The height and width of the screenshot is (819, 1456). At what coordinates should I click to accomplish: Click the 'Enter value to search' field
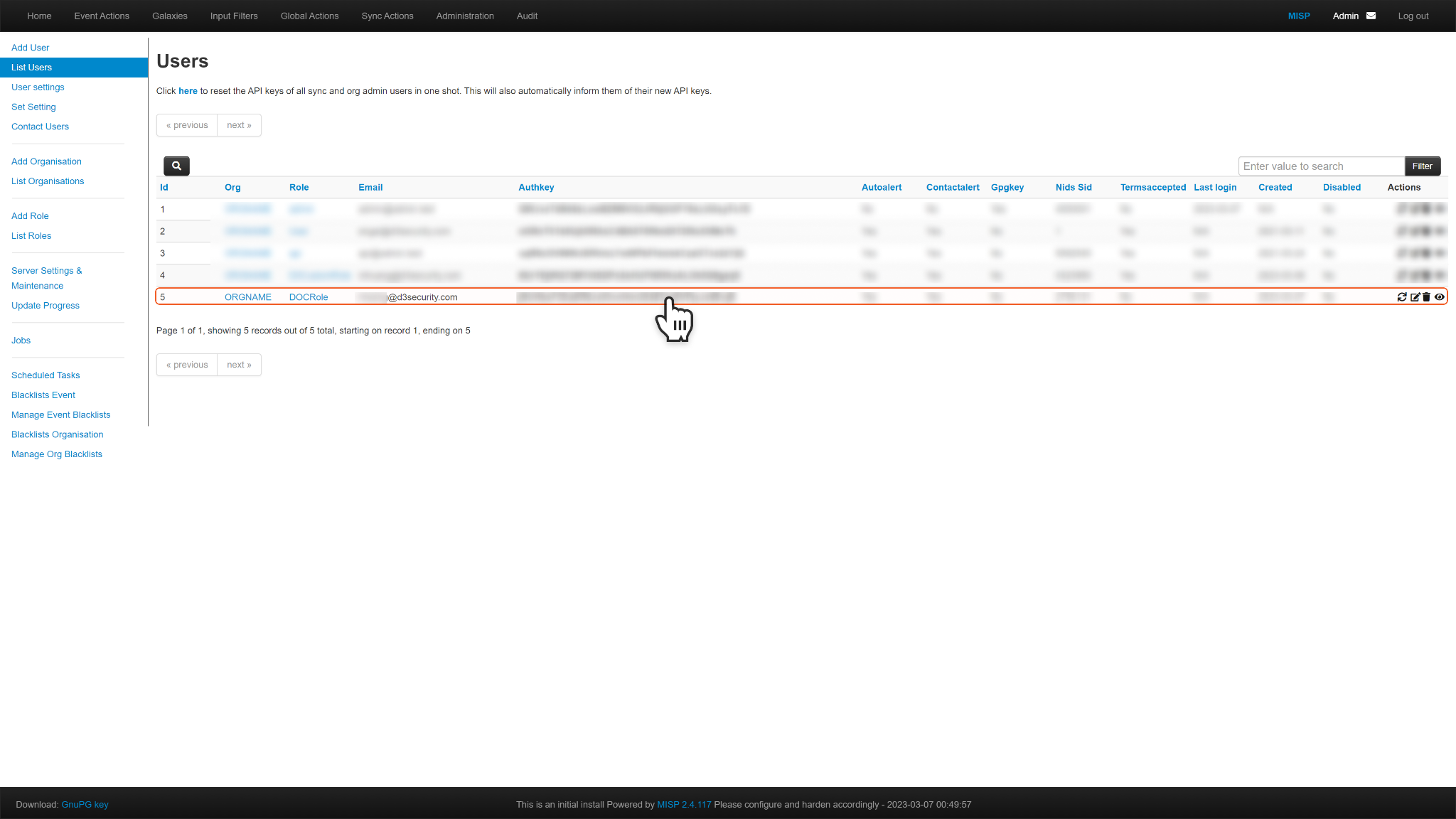pos(1321,166)
